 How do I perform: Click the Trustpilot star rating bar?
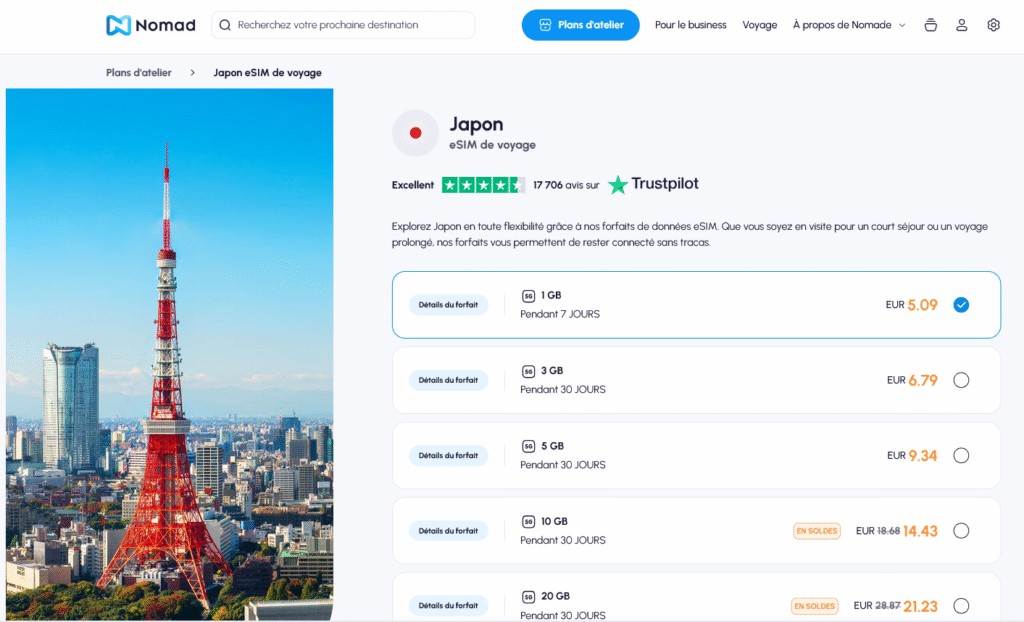483,184
